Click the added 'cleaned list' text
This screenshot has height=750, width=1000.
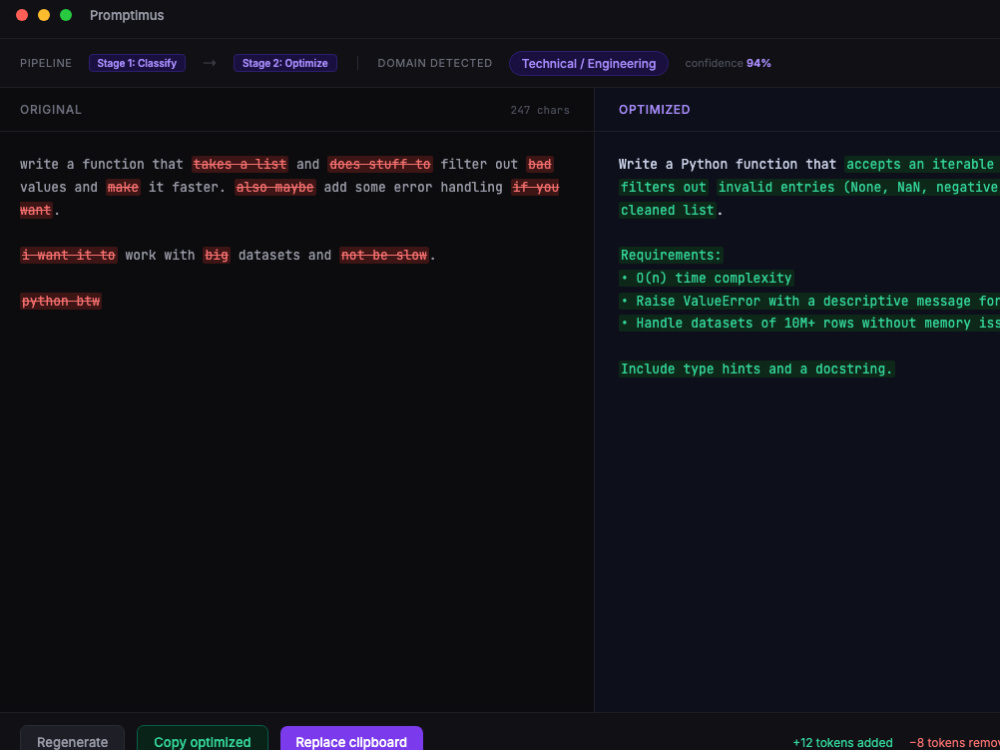(668, 210)
